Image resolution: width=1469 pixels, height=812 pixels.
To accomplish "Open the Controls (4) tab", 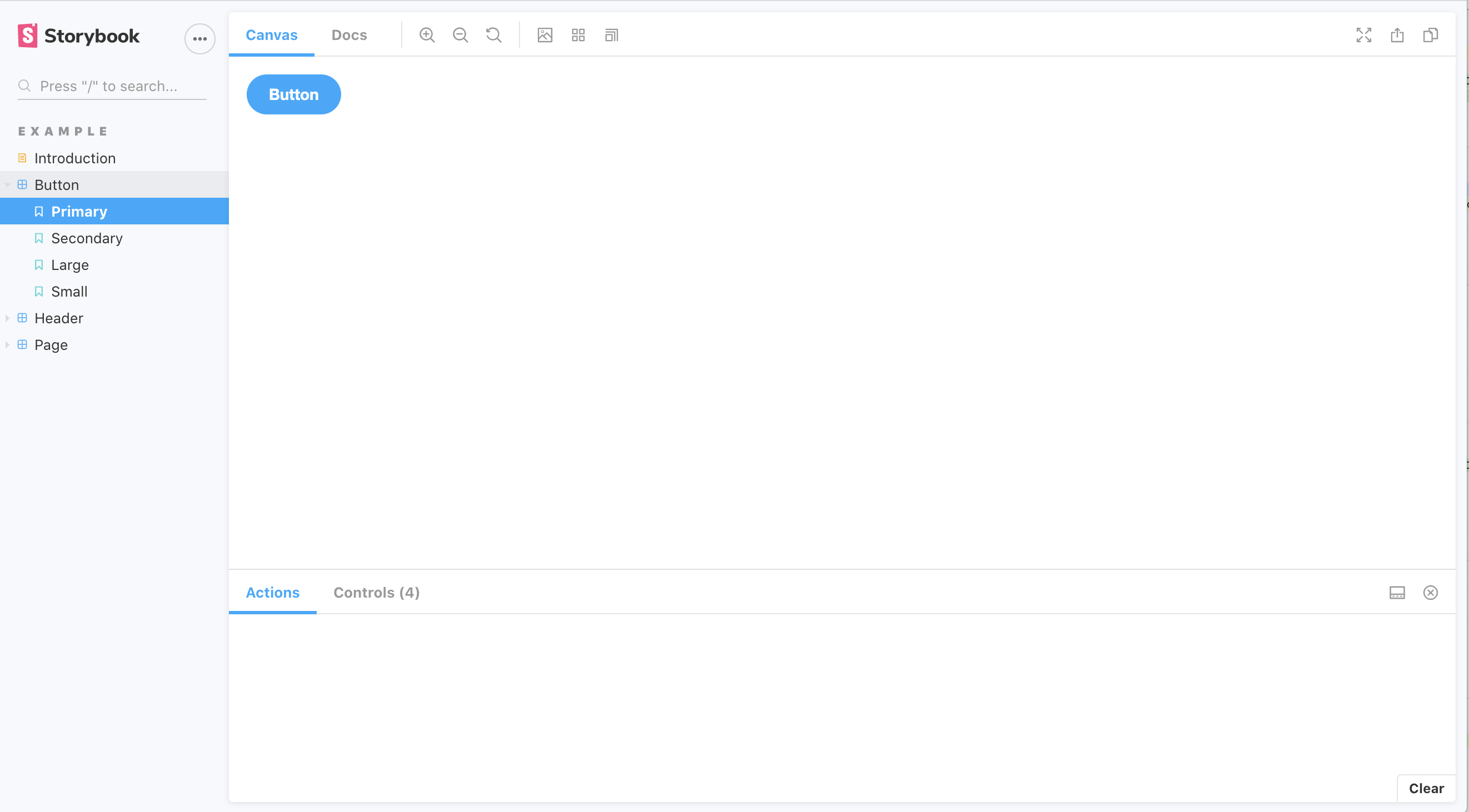I will coord(376,593).
